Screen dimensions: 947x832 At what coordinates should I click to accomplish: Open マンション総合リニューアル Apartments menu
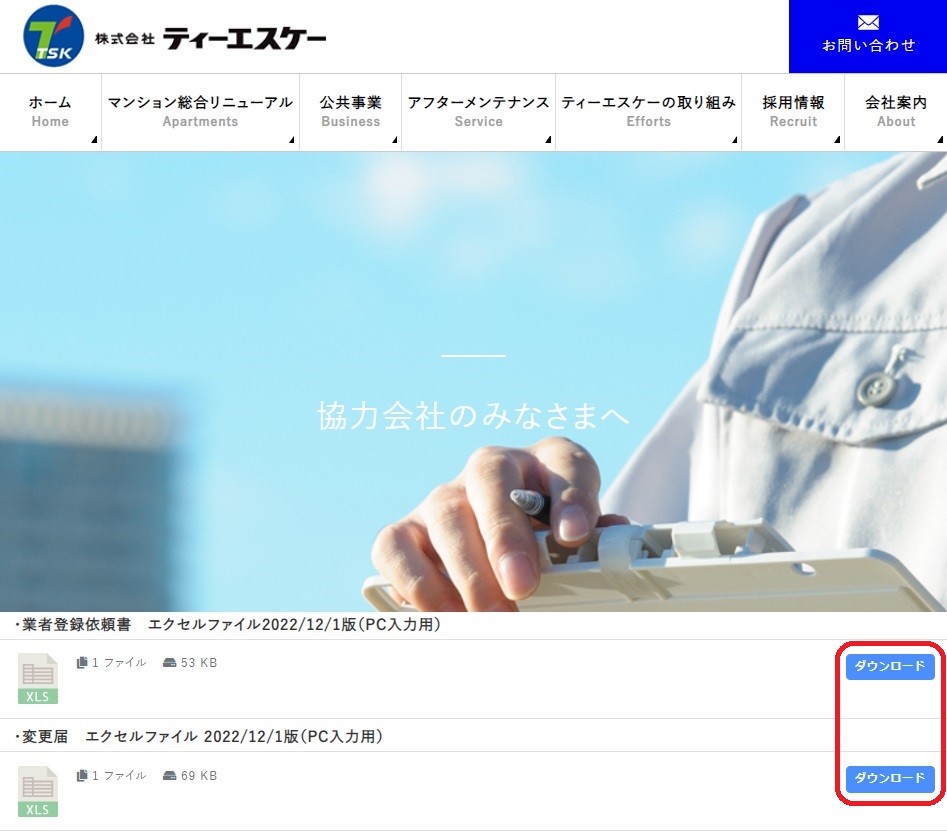tap(201, 112)
